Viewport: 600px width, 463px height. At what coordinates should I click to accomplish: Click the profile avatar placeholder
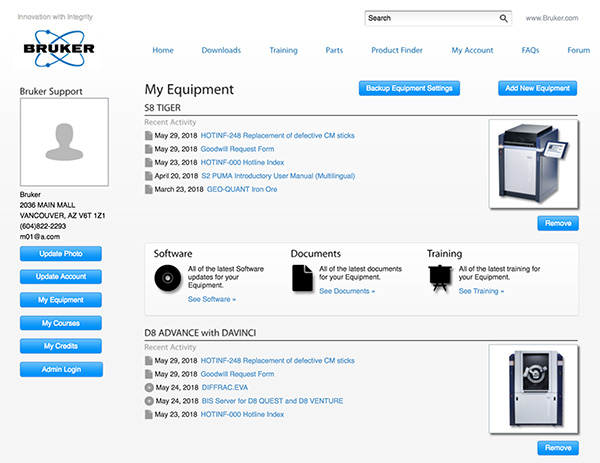(64, 142)
